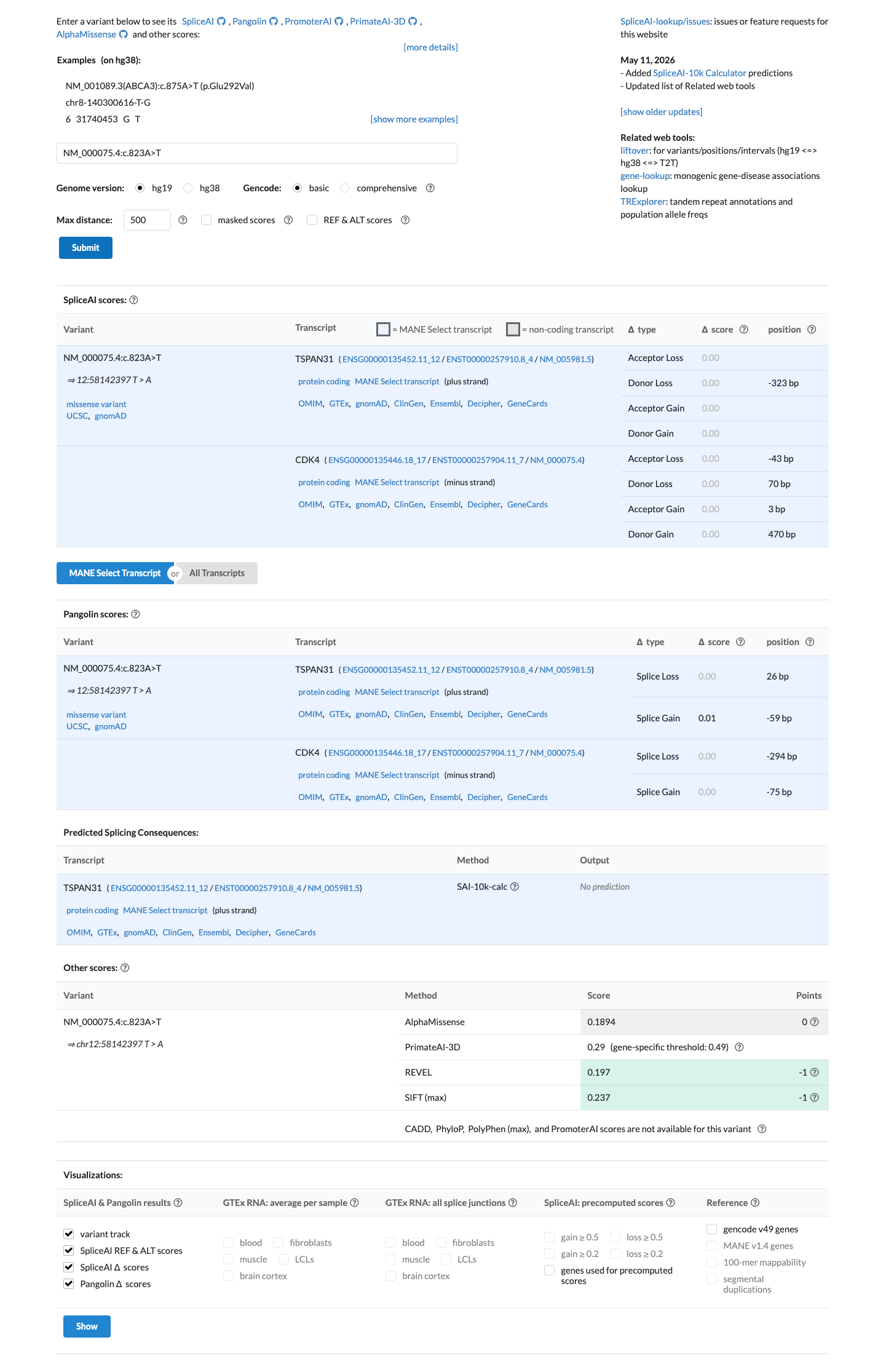Viewport: 894px width, 1372px height.
Task: Click example variant chr8-140300616-T-G
Action: click(108, 103)
